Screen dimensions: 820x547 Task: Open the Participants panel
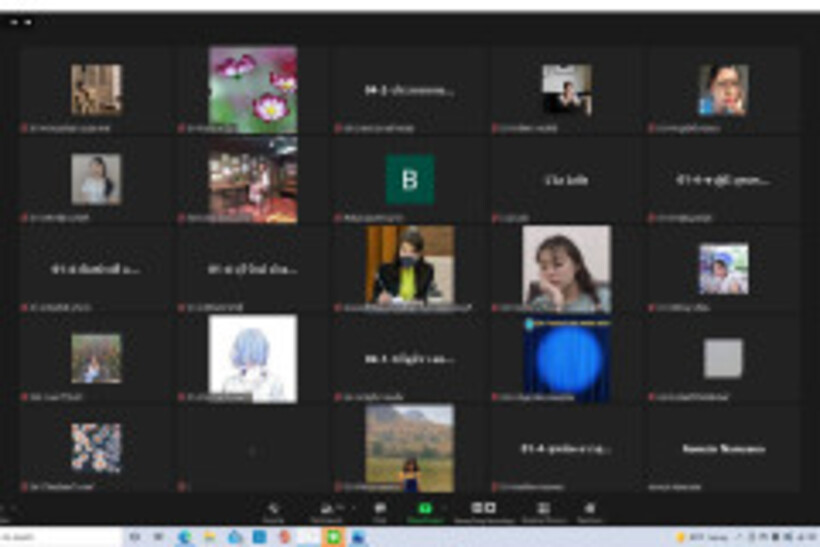click(324, 510)
